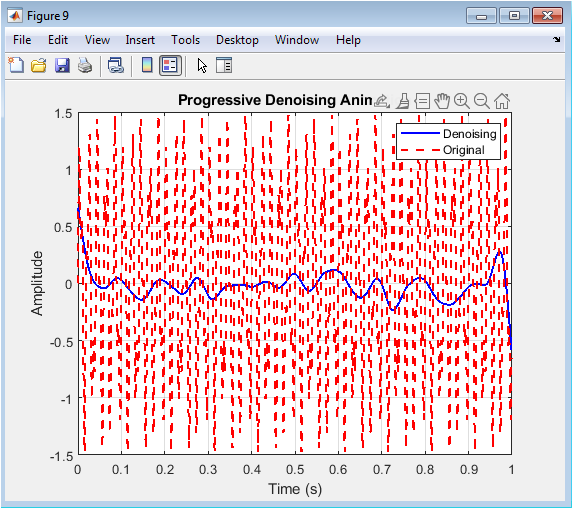
Task: Click the New Figure icon
Action: (x=16, y=66)
